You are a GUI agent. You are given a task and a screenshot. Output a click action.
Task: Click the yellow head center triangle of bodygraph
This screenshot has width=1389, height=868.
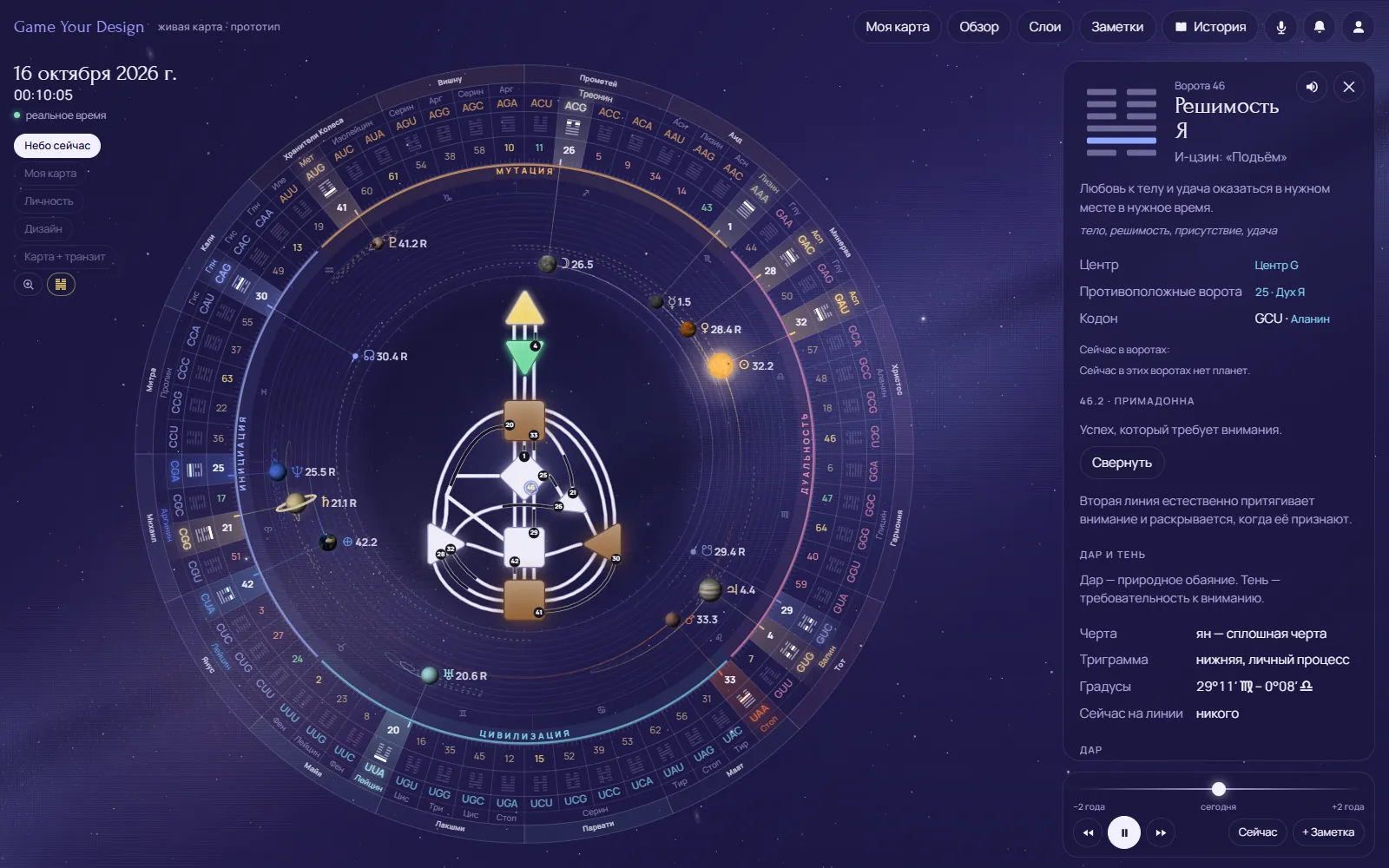coord(524,308)
